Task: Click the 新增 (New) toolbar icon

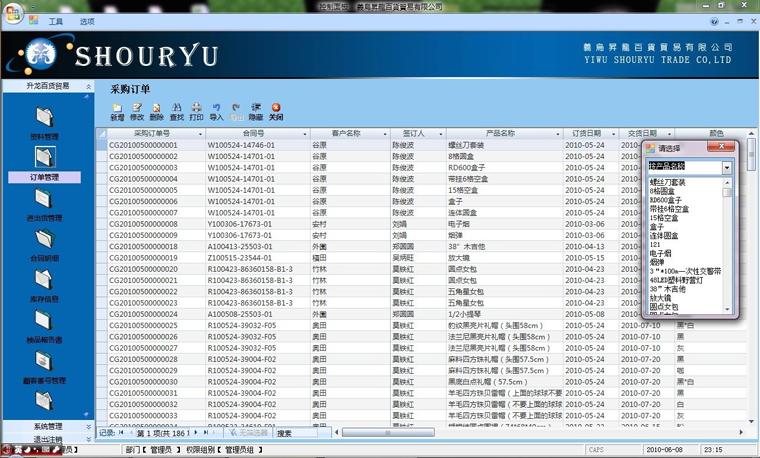Action: [x=117, y=112]
